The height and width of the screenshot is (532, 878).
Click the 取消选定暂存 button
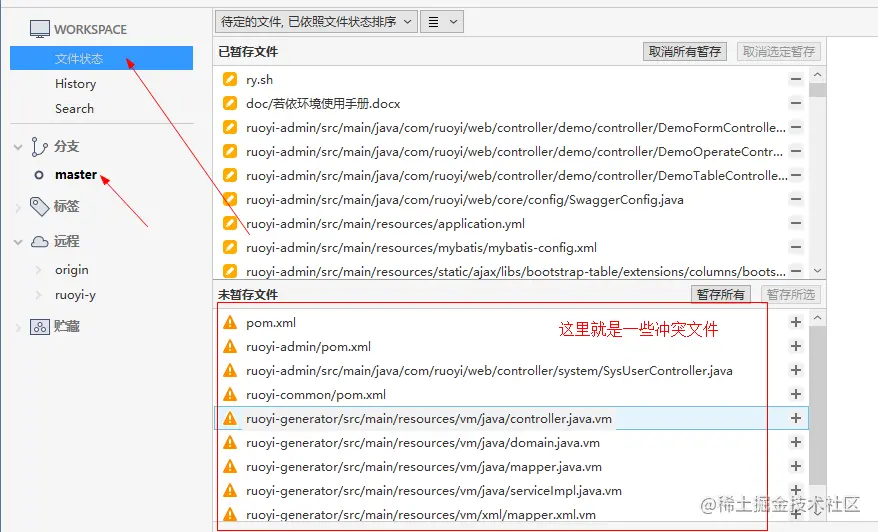(778, 52)
